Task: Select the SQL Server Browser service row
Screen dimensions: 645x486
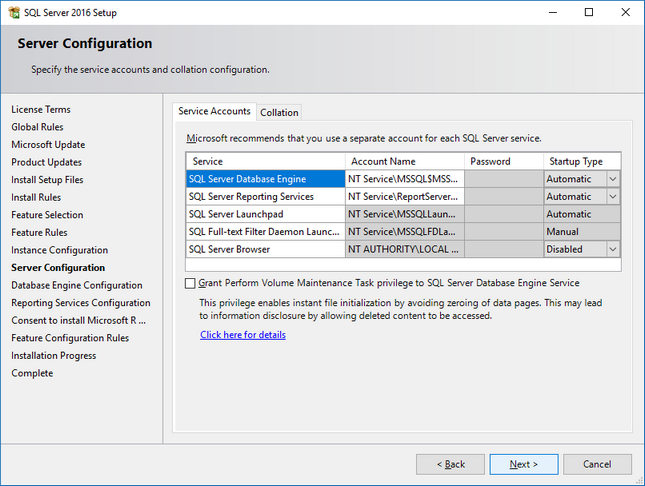Action: tap(265, 249)
